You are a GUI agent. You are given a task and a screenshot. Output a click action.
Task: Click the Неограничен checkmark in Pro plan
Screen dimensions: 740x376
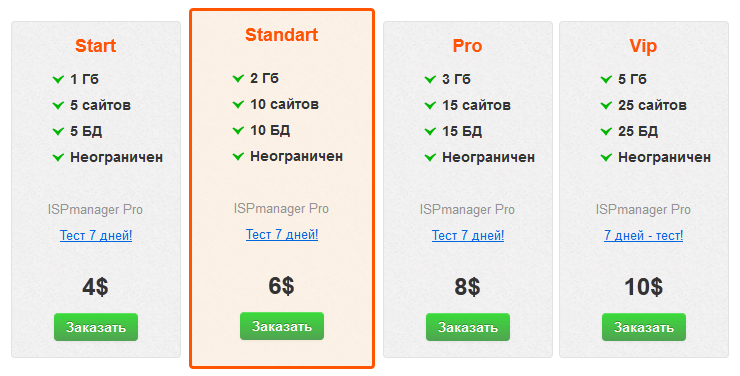pos(430,157)
